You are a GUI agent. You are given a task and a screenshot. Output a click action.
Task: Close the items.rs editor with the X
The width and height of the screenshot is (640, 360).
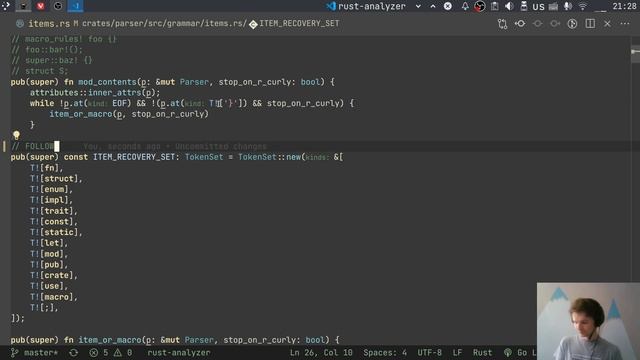click(607, 24)
